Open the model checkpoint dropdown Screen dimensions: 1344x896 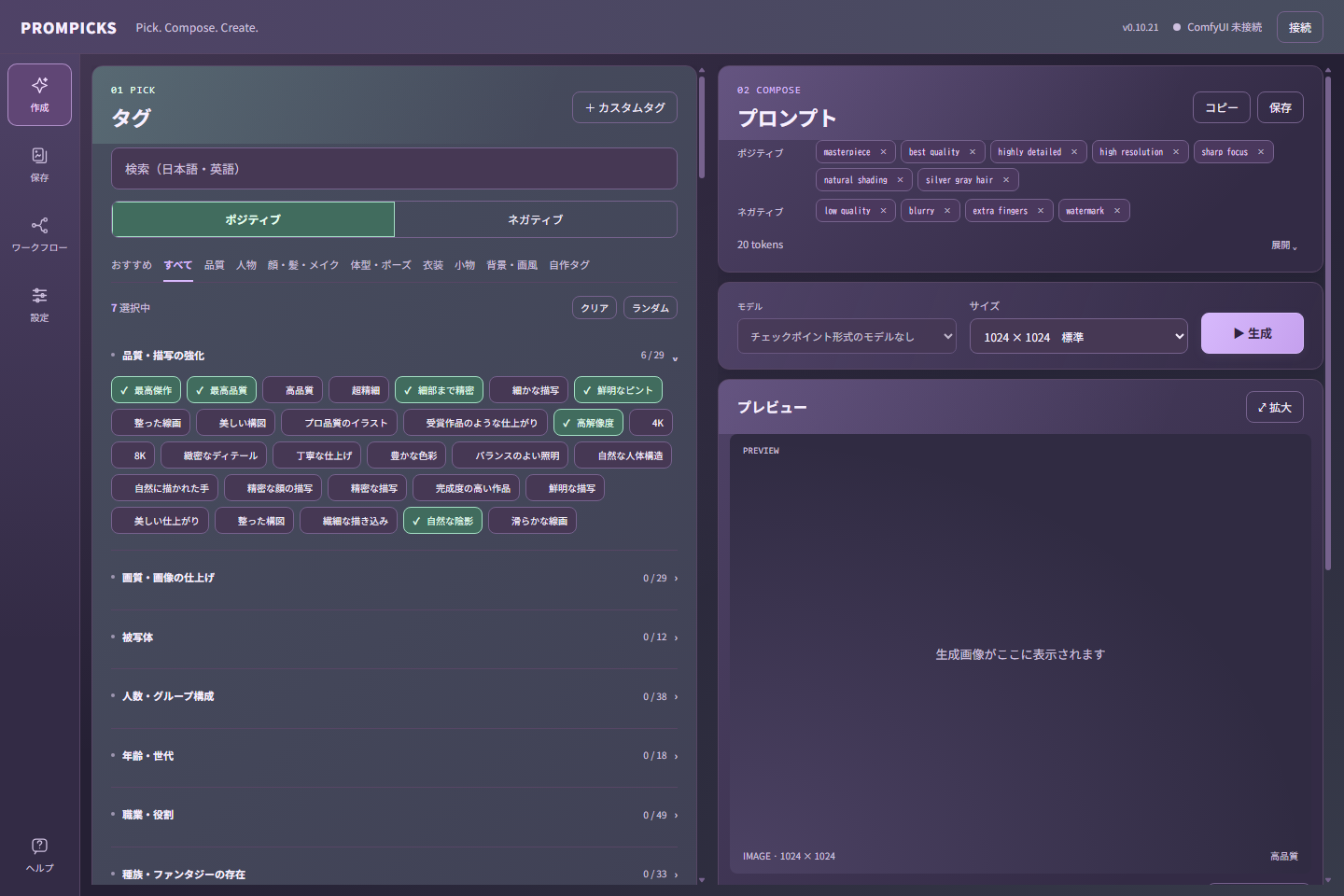[x=847, y=336]
